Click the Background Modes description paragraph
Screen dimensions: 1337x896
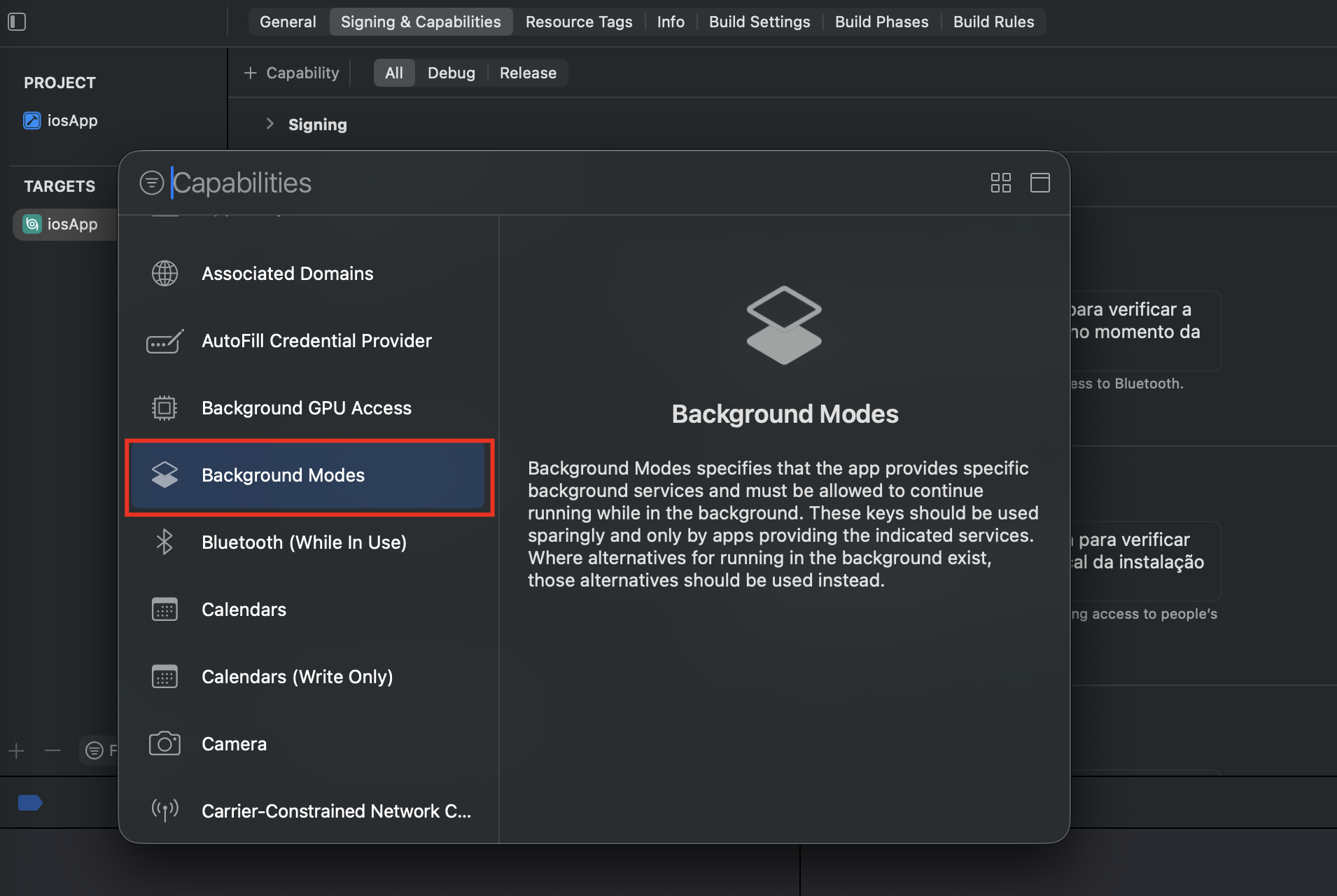tap(783, 524)
